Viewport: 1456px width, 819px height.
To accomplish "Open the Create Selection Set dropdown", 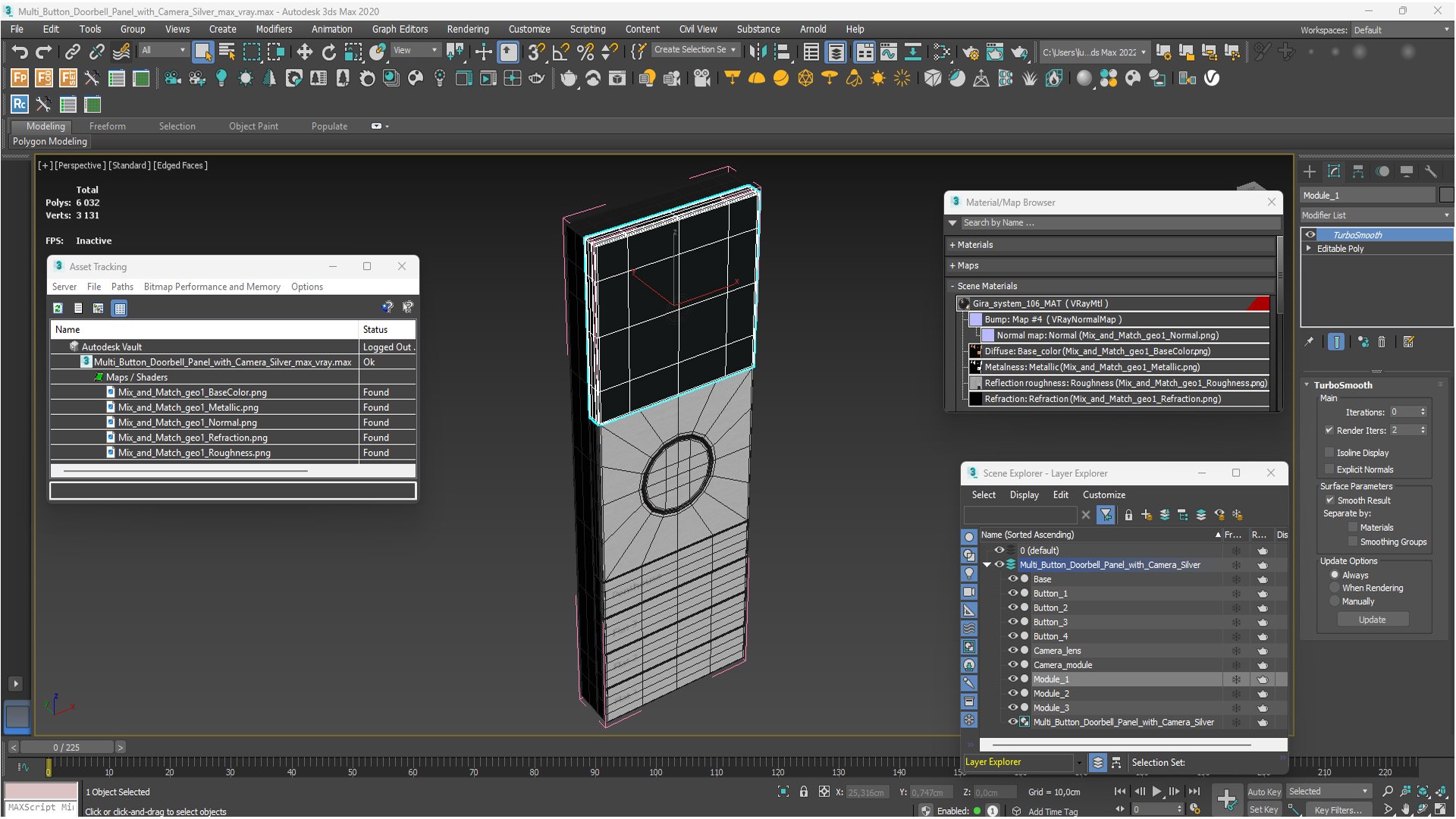I will [x=695, y=50].
